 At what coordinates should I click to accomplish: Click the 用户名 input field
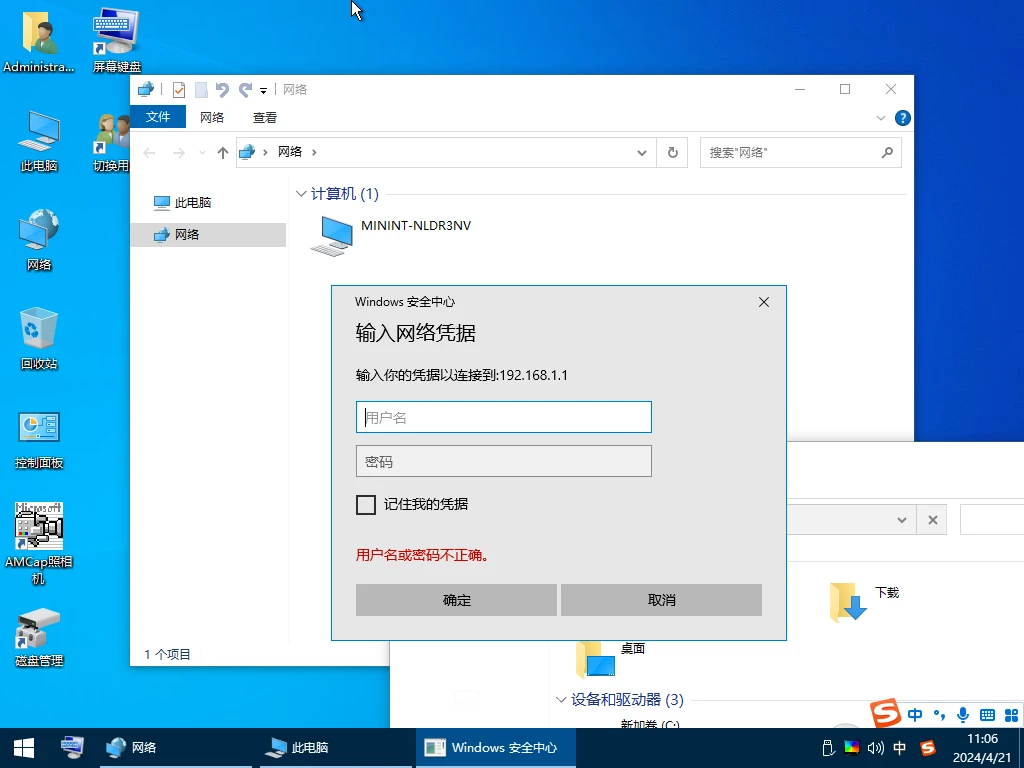pos(504,417)
